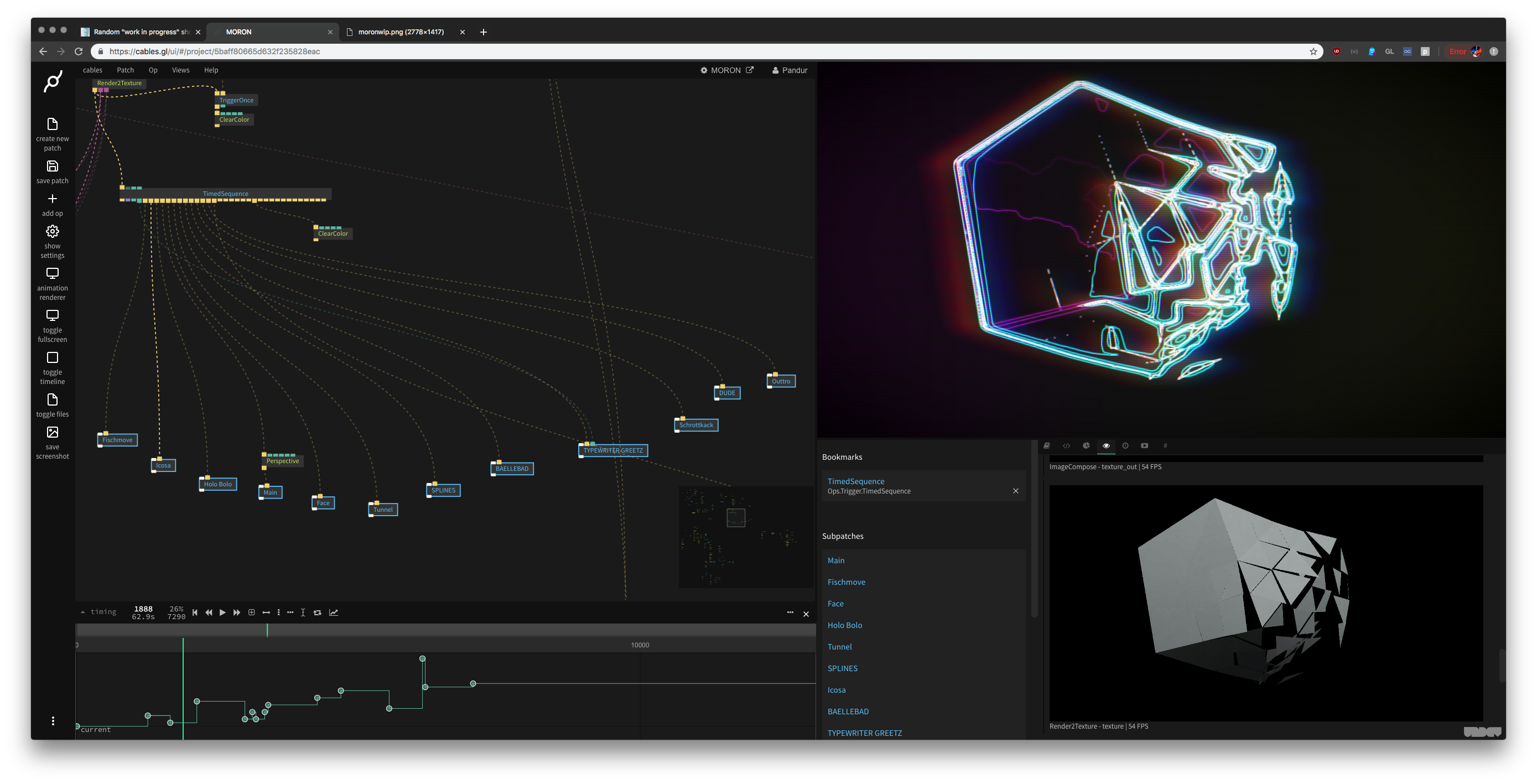
Task: Click the green playhead cursor in timeline
Action: click(x=183, y=688)
